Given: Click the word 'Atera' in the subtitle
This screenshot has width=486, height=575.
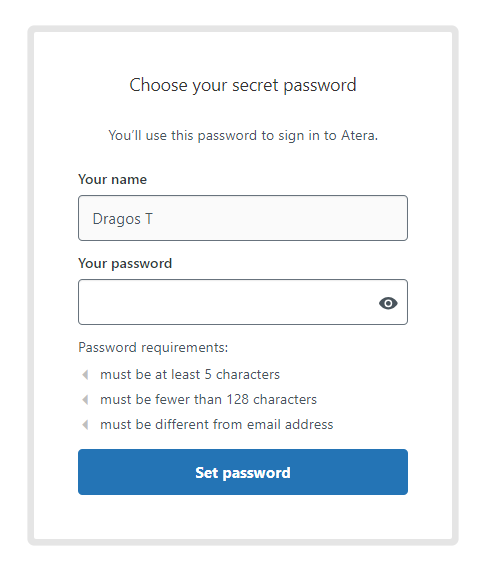Looking at the screenshot, I should [359, 136].
